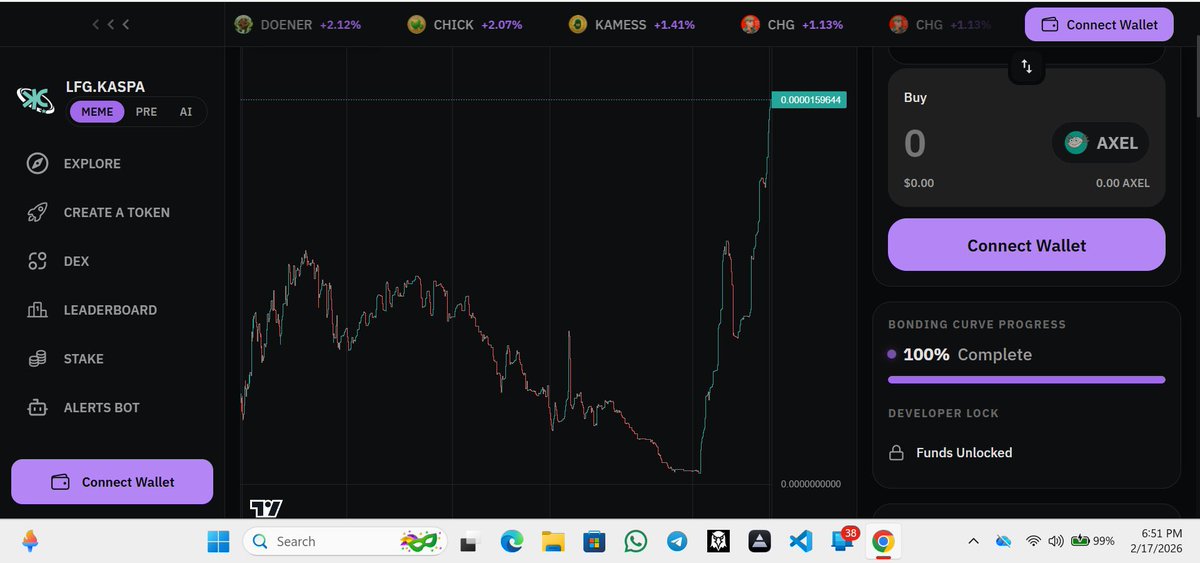Click the DEX swap icon
This screenshot has width=1200, height=563.
[x=38, y=261]
